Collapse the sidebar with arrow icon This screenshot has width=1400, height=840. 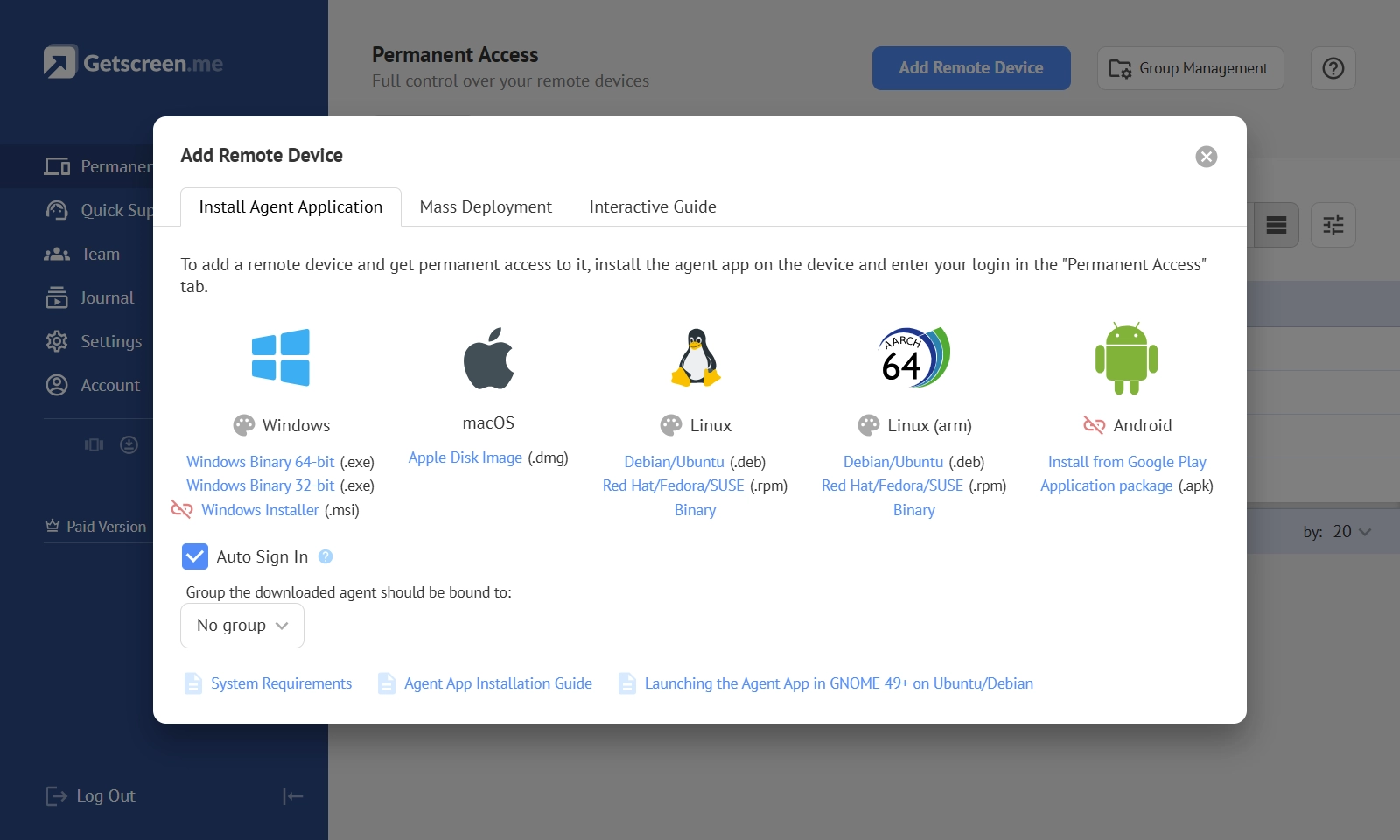292,796
